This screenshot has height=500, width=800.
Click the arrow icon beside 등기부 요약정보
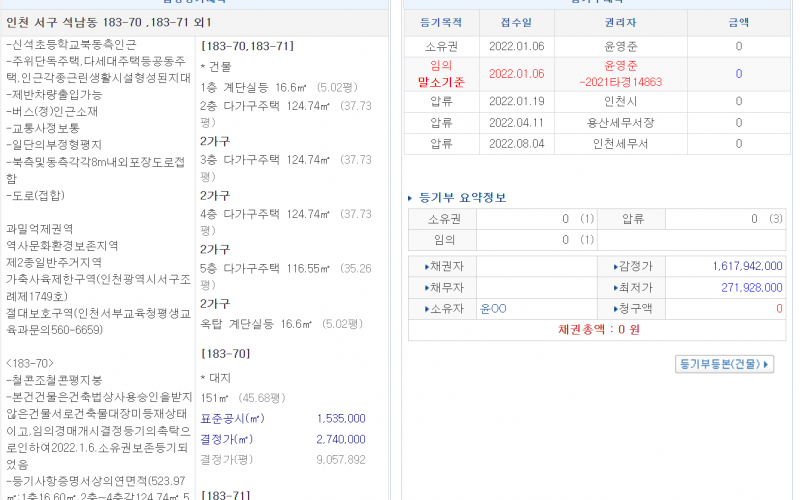coord(411,197)
